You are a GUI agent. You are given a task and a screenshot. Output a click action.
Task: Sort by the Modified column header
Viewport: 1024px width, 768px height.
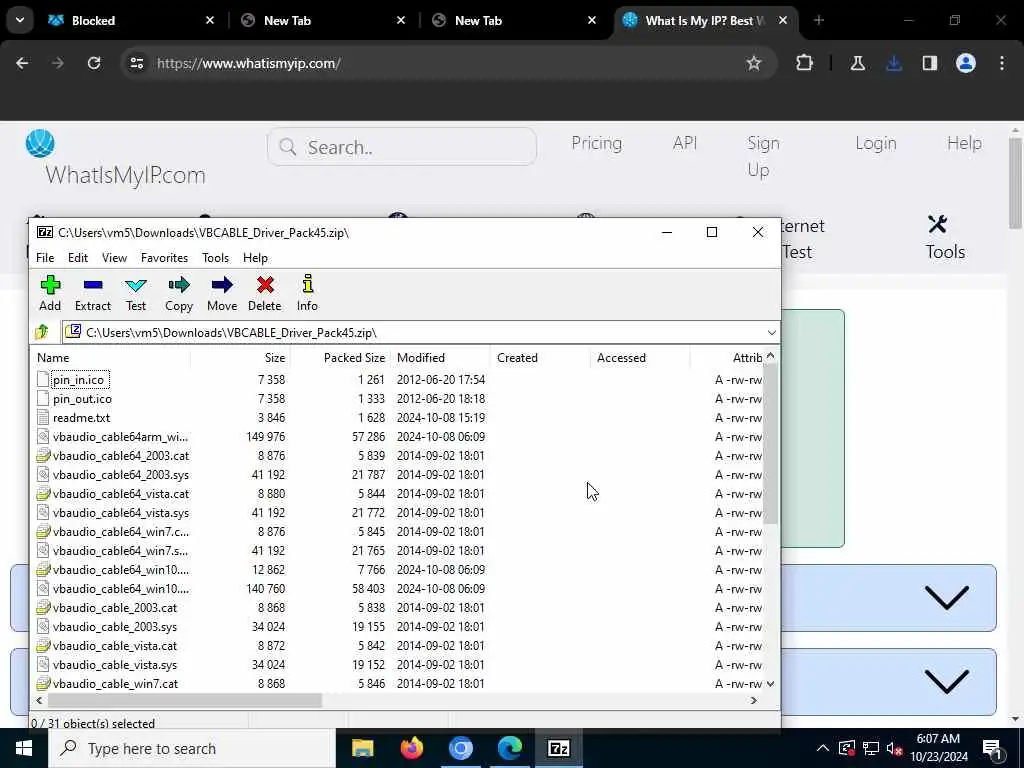pos(440,358)
